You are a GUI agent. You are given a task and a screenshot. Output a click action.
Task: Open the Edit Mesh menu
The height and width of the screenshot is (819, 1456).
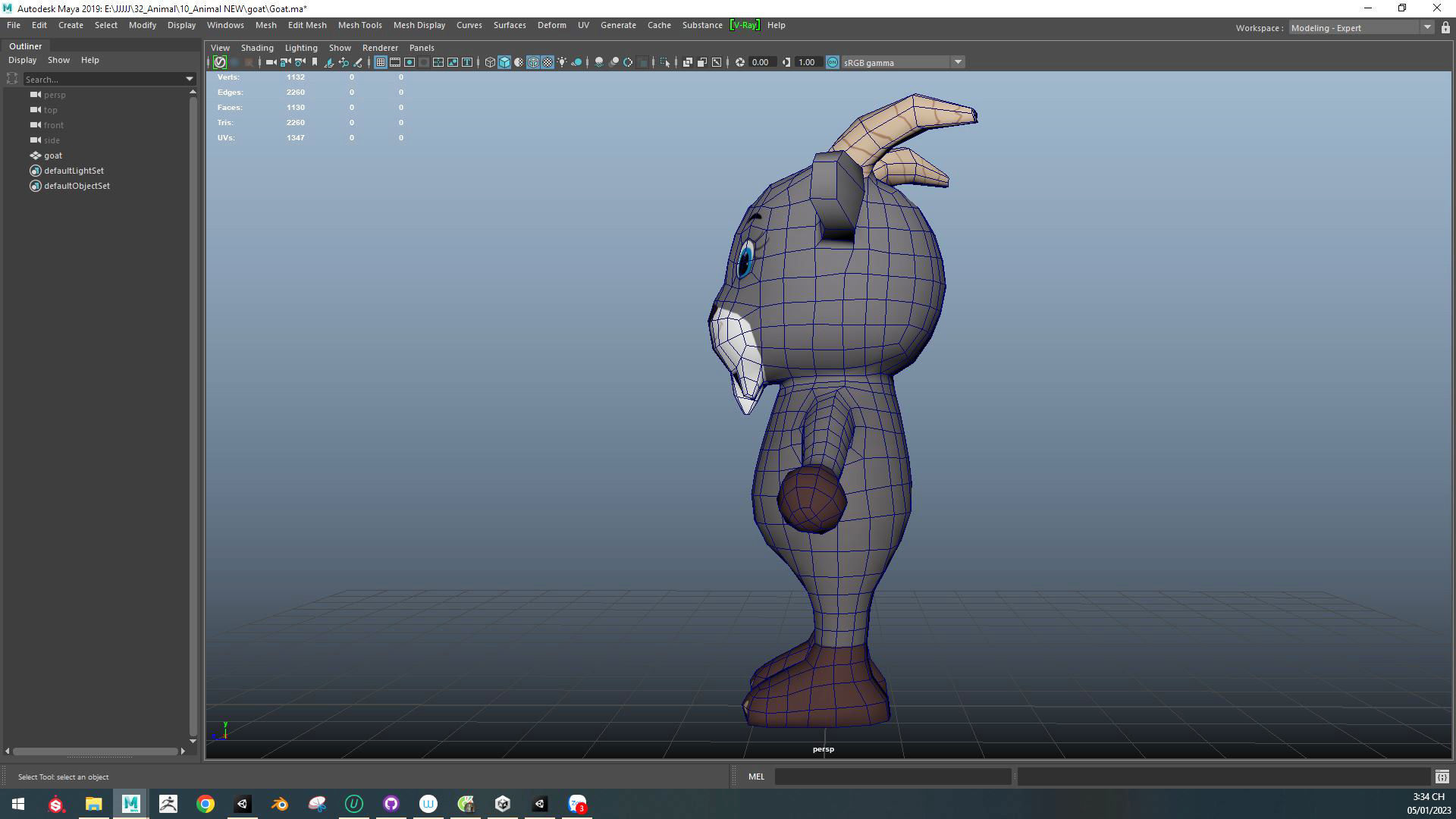click(307, 25)
